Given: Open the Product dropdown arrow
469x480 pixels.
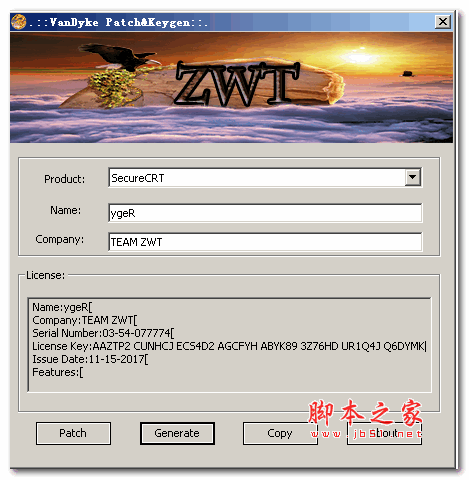Looking at the screenshot, I should click(x=413, y=177).
